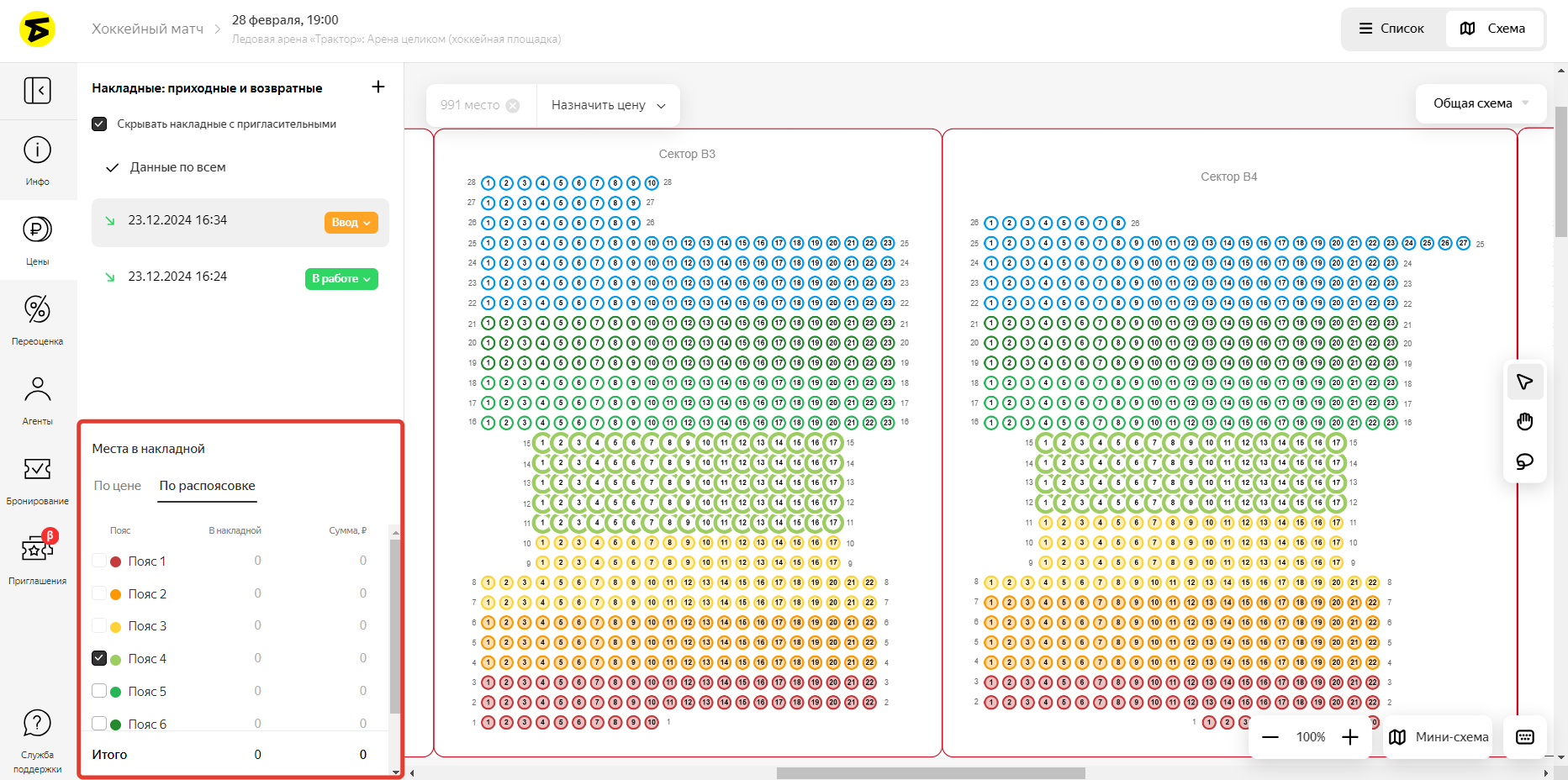Image resolution: width=1568 pixels, height=780 pixels.
Task: Expand the Назначить цену dropdown
Action: pyautogui.click(x=608, y=105)
